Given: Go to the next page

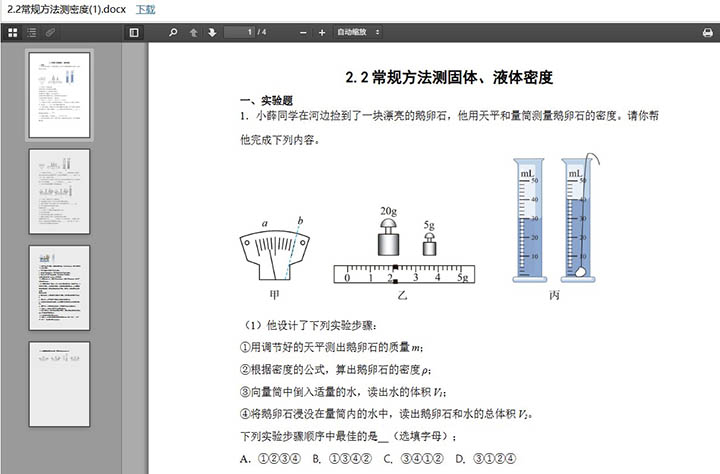Looking at the screenshot, I should (x=212, y=33).
